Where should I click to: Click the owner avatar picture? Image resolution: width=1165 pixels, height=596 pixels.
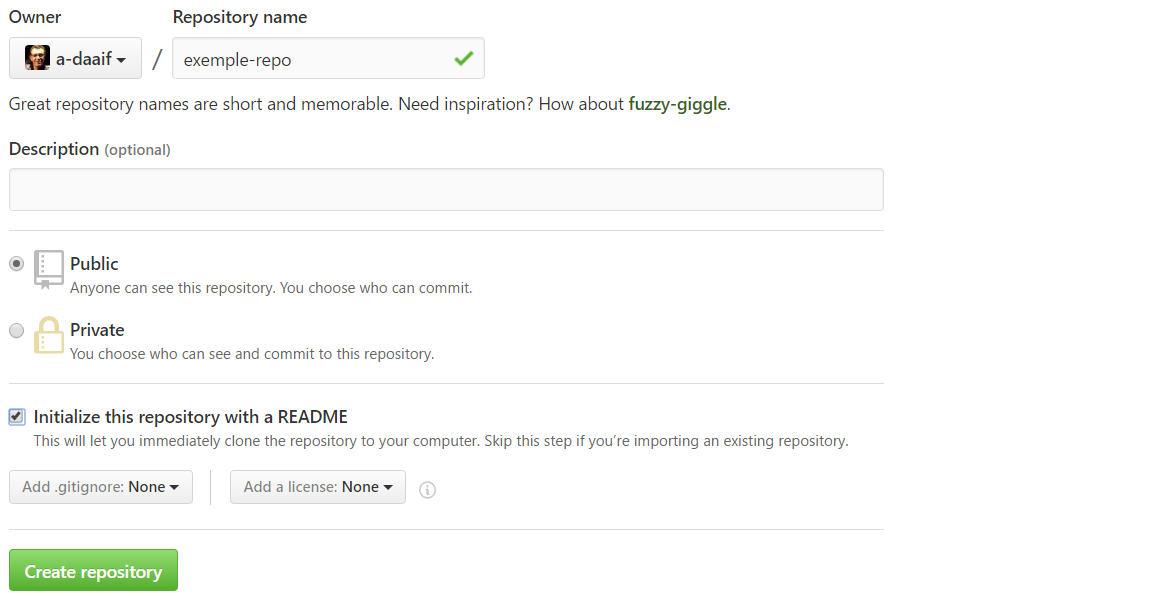[37, 58]
